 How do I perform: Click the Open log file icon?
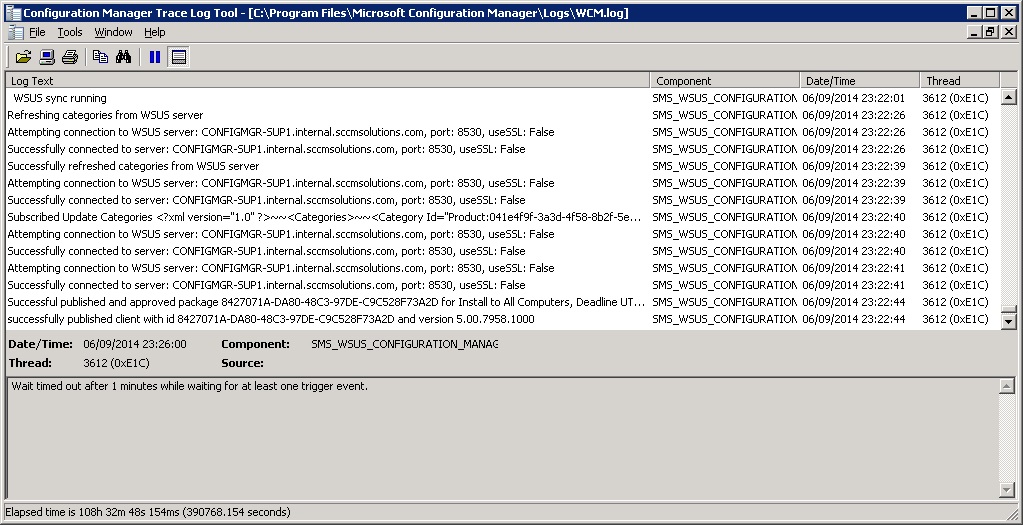coord(23,57)
